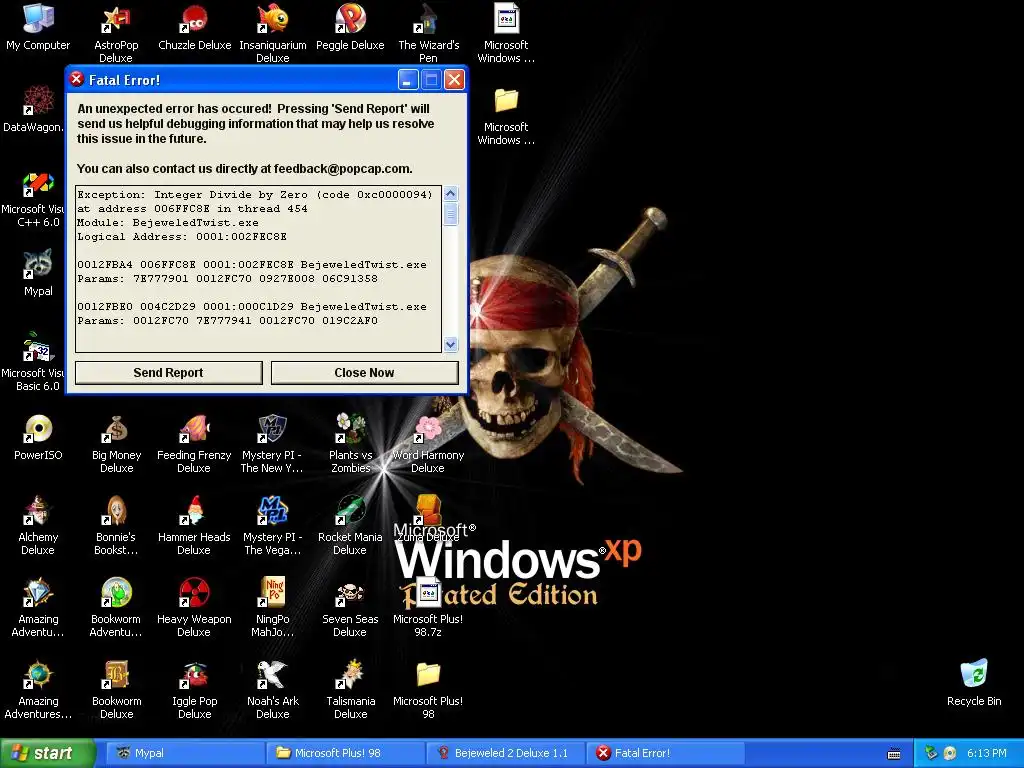Click the safely remove hardware tray icon
The height and width of the screenshot is (768, 1024).
[931, 753]
